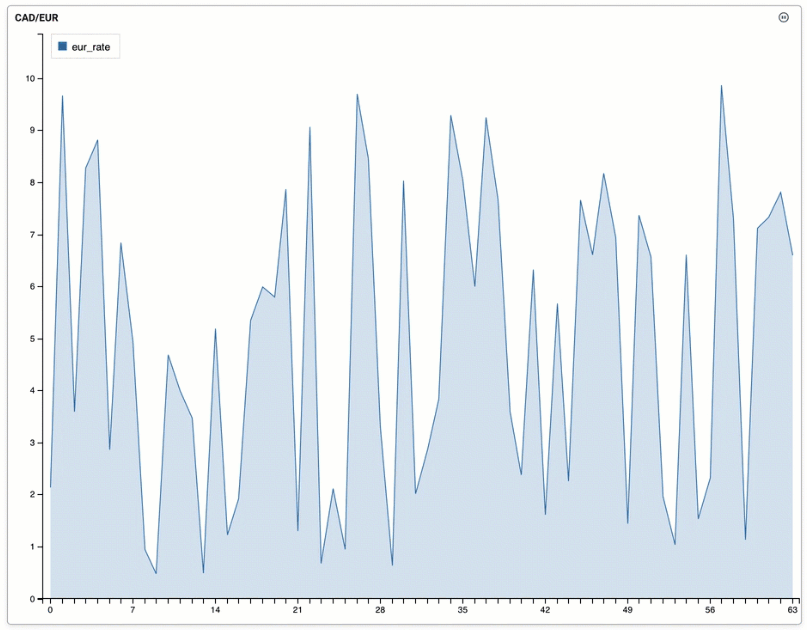Click the x-axis tick label 35
The image size is (807, 630).
(462, 609)
